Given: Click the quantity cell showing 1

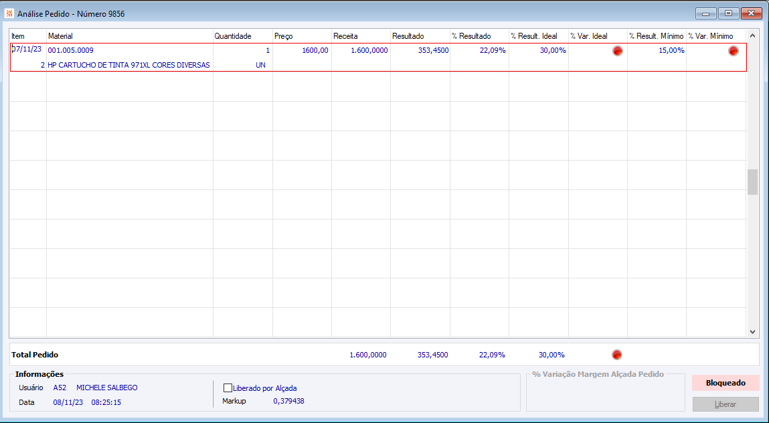Looking at the screenshot, I should click(x=268, y=50).
